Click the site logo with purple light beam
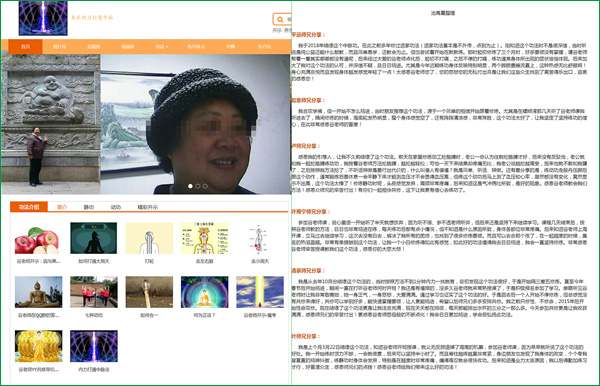This screenshot has width=600, height=386. [43, 18]
